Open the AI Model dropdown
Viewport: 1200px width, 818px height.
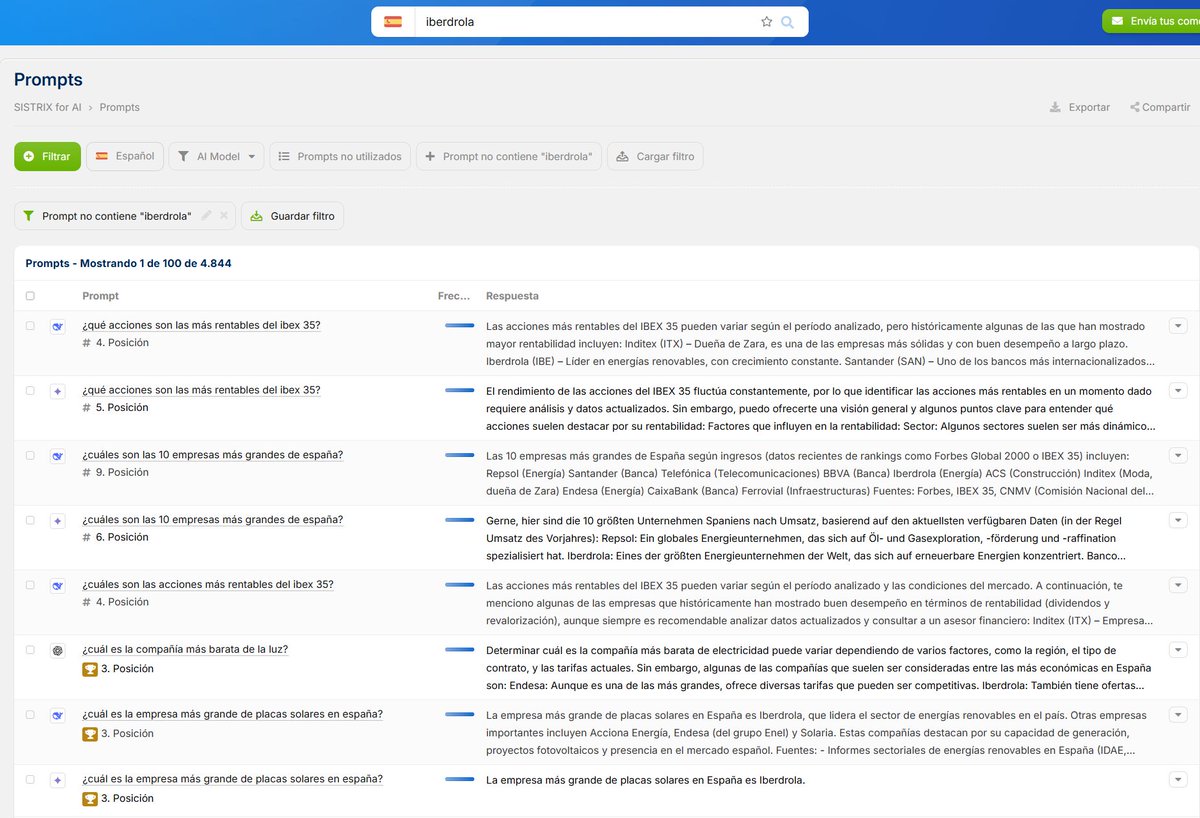coord(216,156)
